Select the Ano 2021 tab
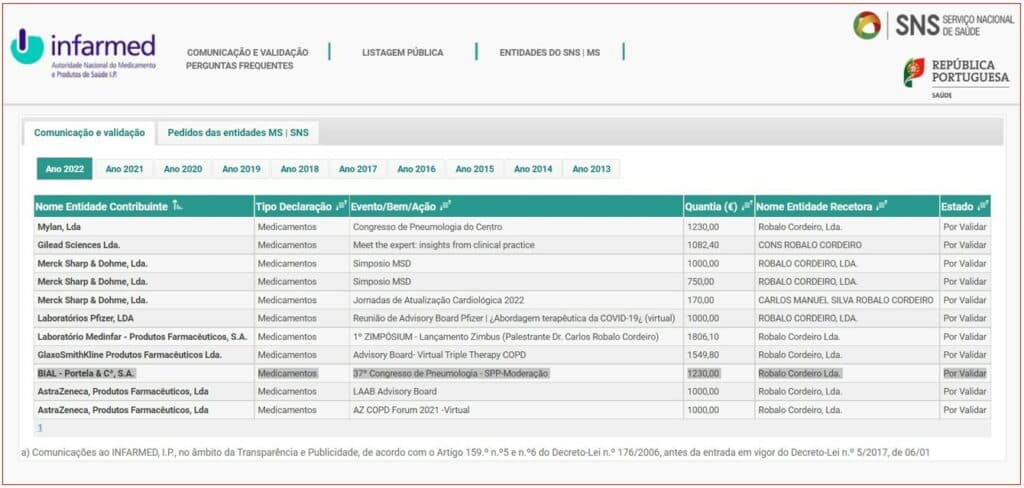The image size is (1024, 488). pos(124,169)
